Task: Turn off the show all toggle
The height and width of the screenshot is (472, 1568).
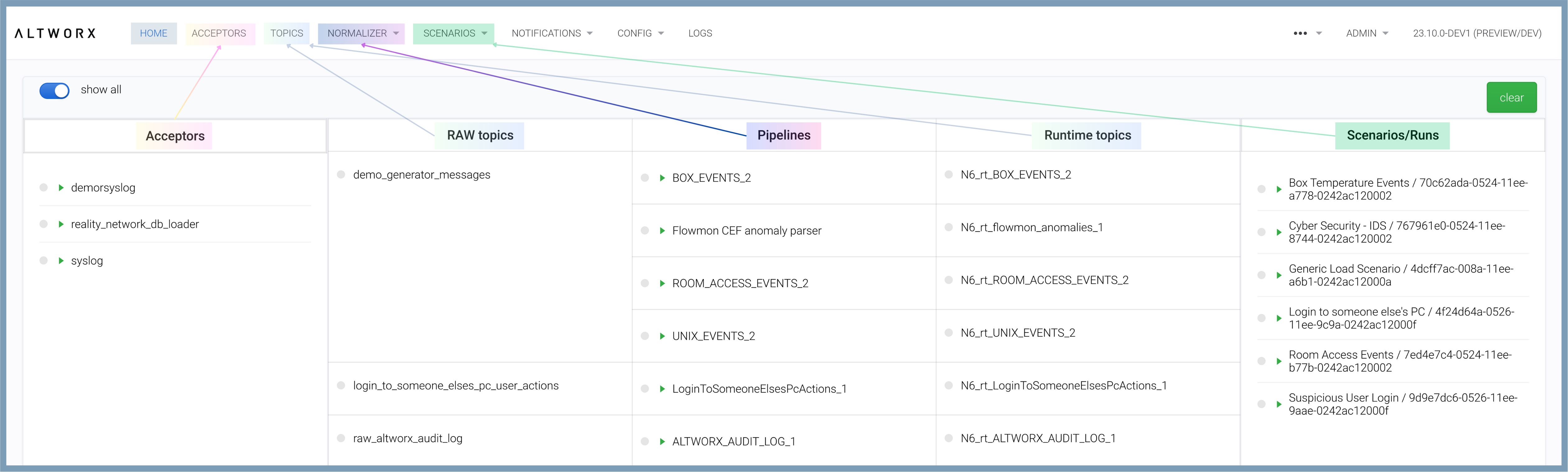Action: pyautogui.click(x=55, y=91)
